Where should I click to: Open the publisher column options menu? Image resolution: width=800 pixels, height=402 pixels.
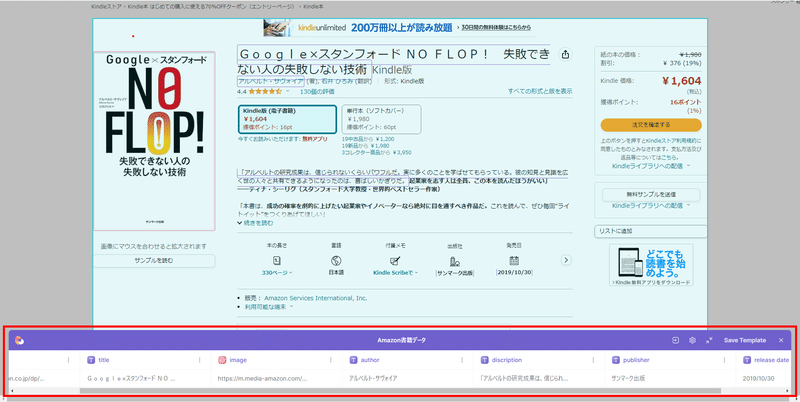tap(724, 360)
